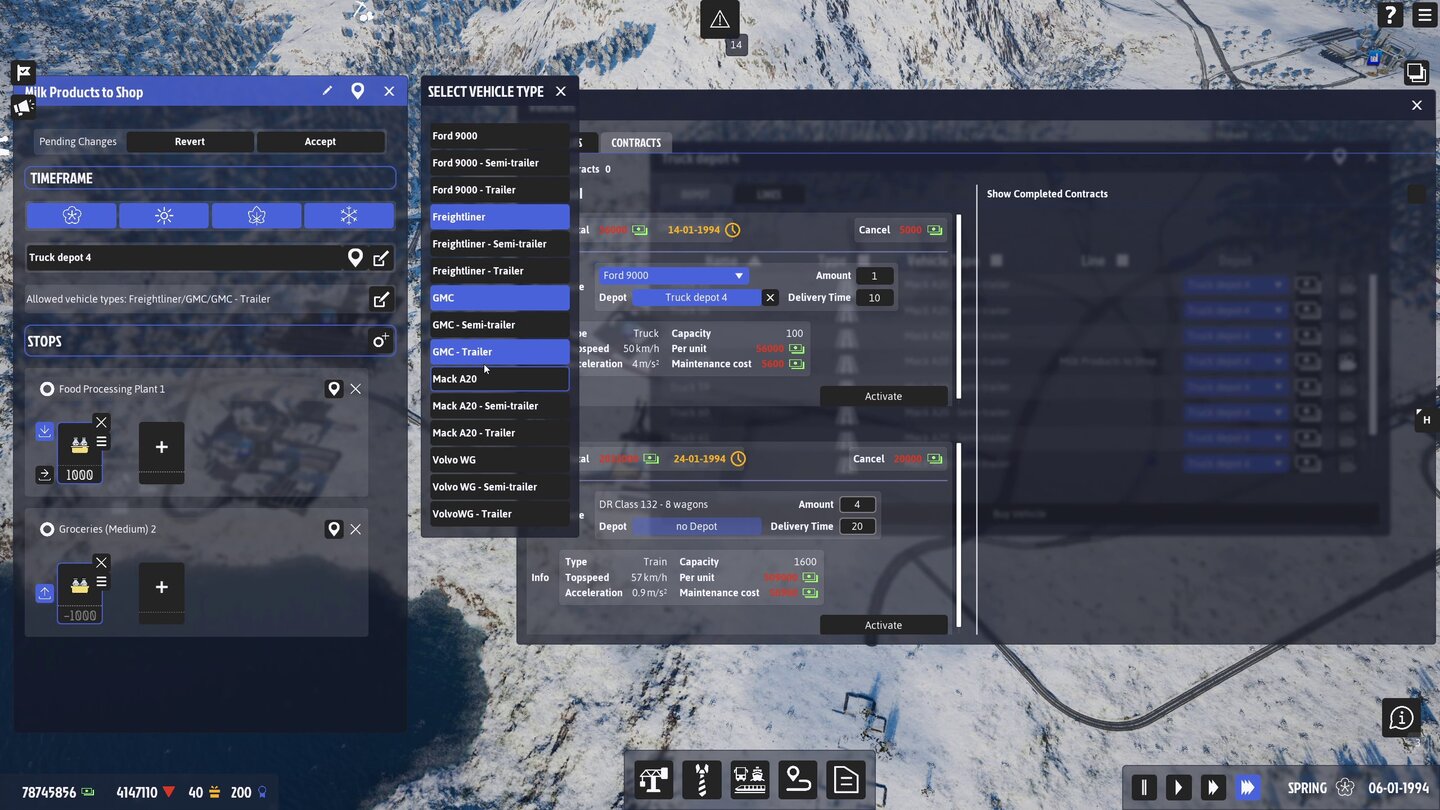Select Groceries (Medium) 2 radio button

[47, 529]
